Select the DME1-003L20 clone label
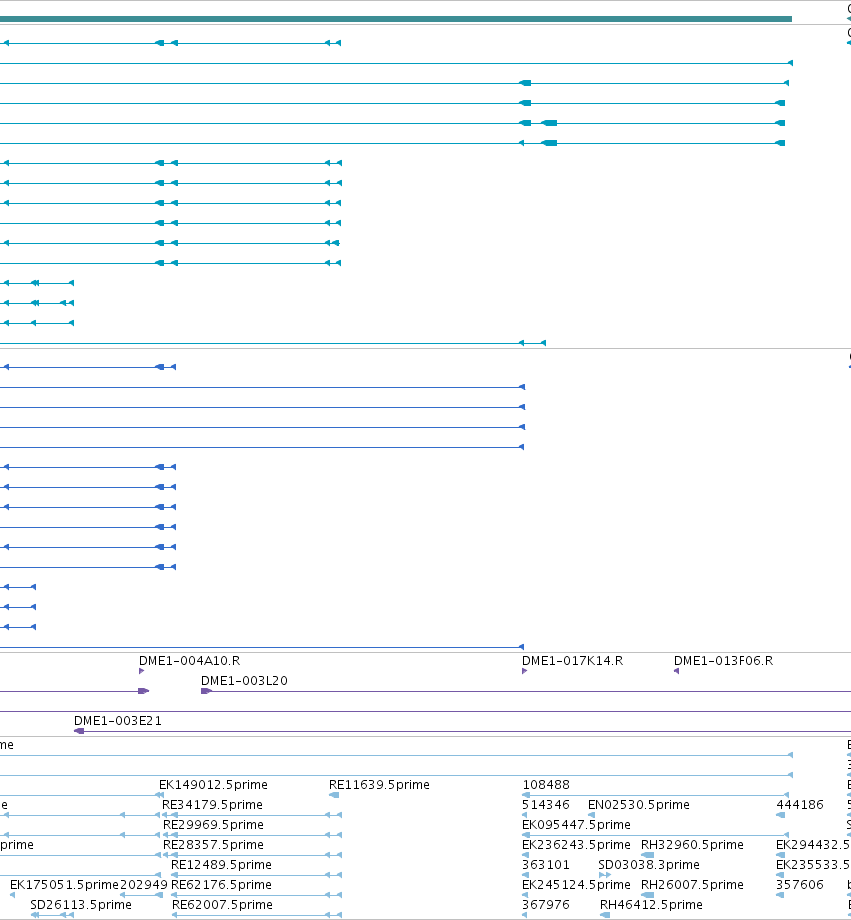 click(244, 681)
